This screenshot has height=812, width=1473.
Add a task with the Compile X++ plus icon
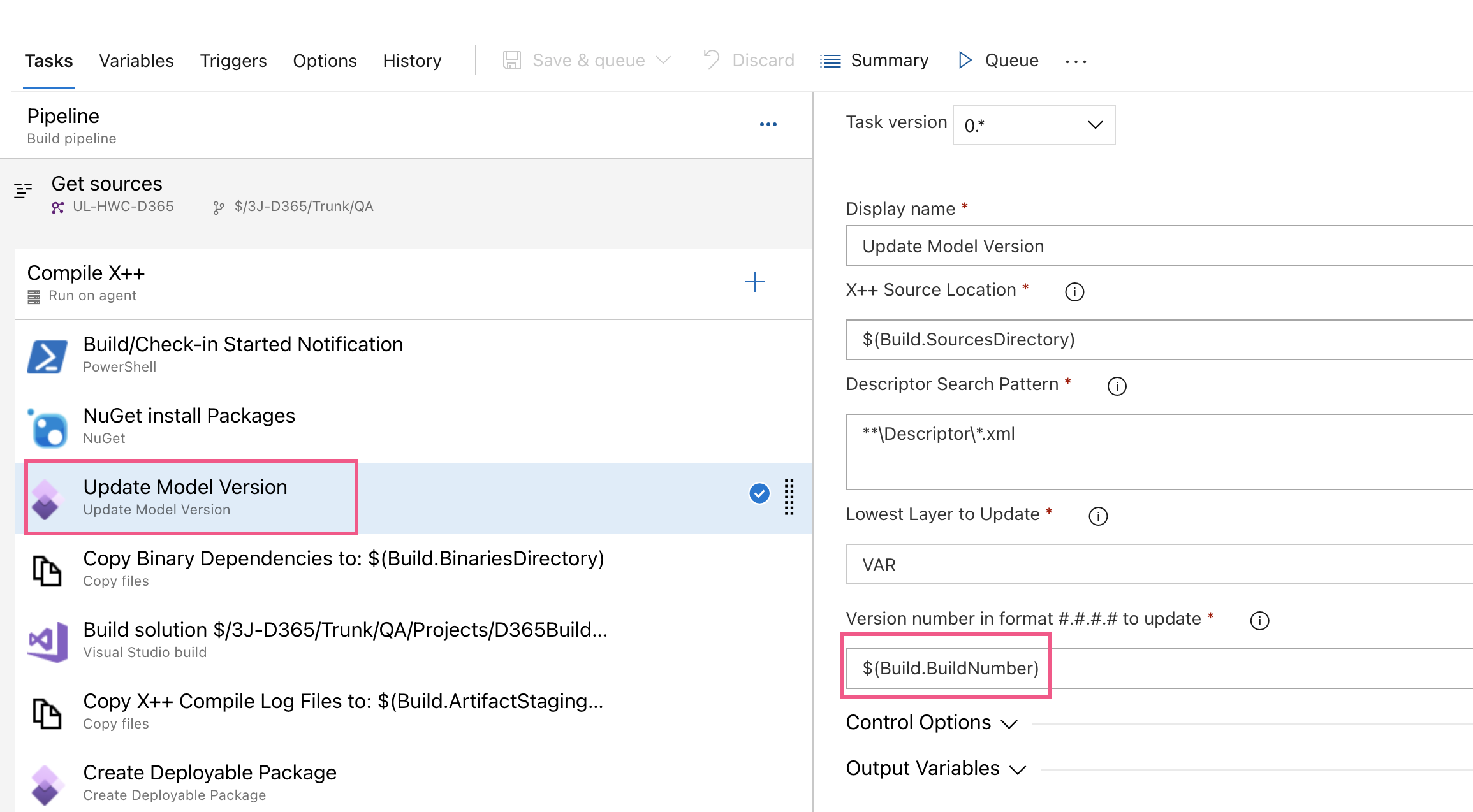[x=755, y=282]
